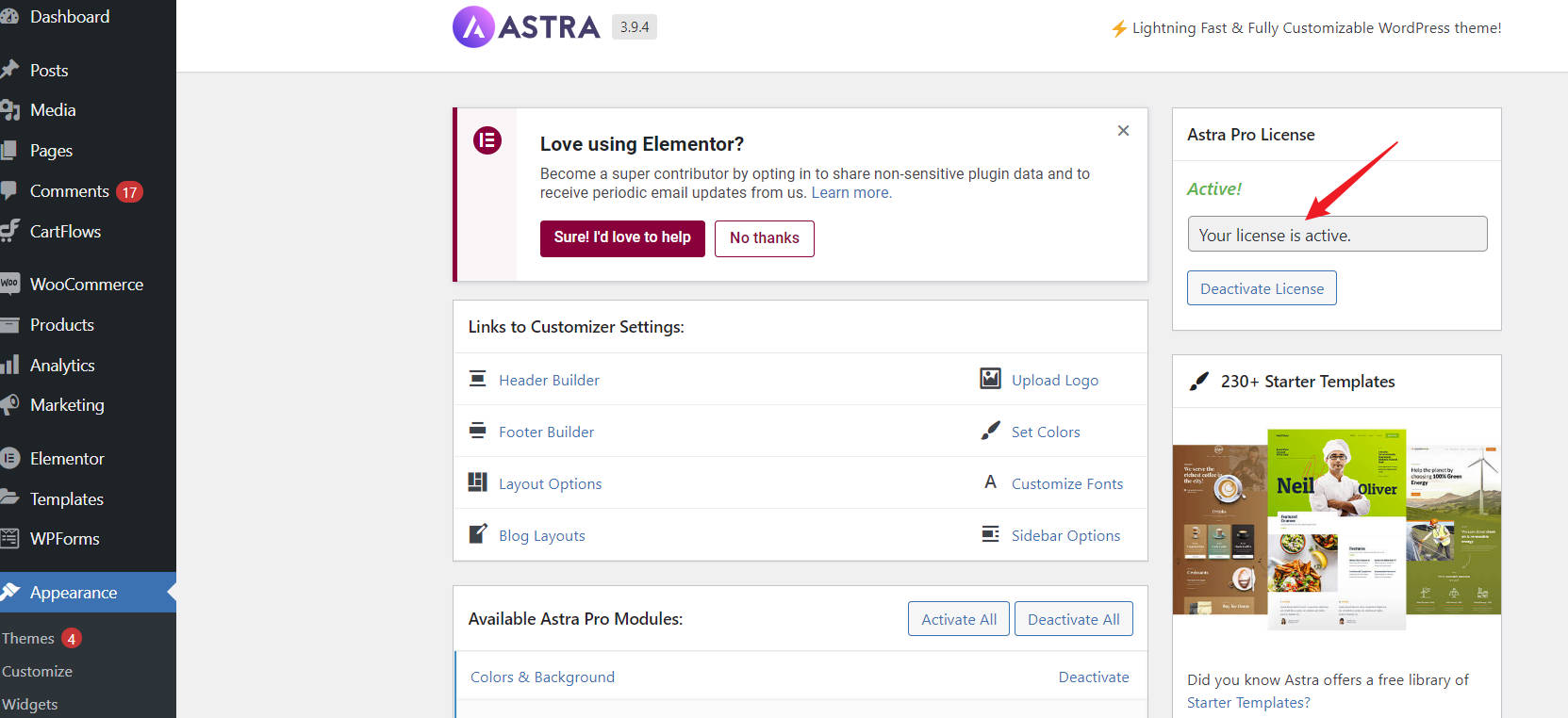Open the Layout Options link

[x=550, y=483]
